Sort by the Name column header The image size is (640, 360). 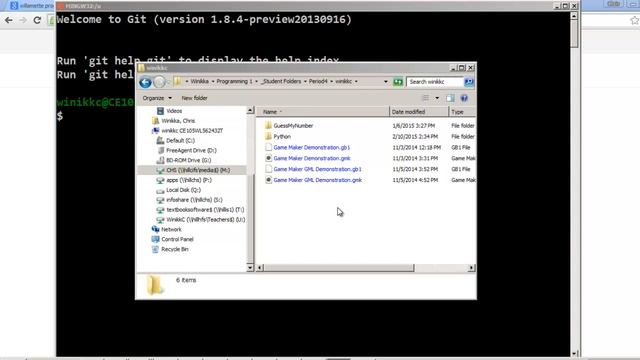tap(322, 112)
